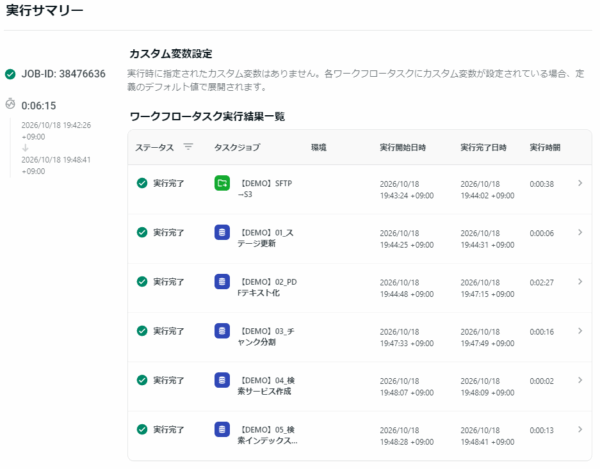Click execution time 0:00:38
Image resolution: width=600 pixels, height=469 pixels.
pyautogui.click(x=541, y=184)
